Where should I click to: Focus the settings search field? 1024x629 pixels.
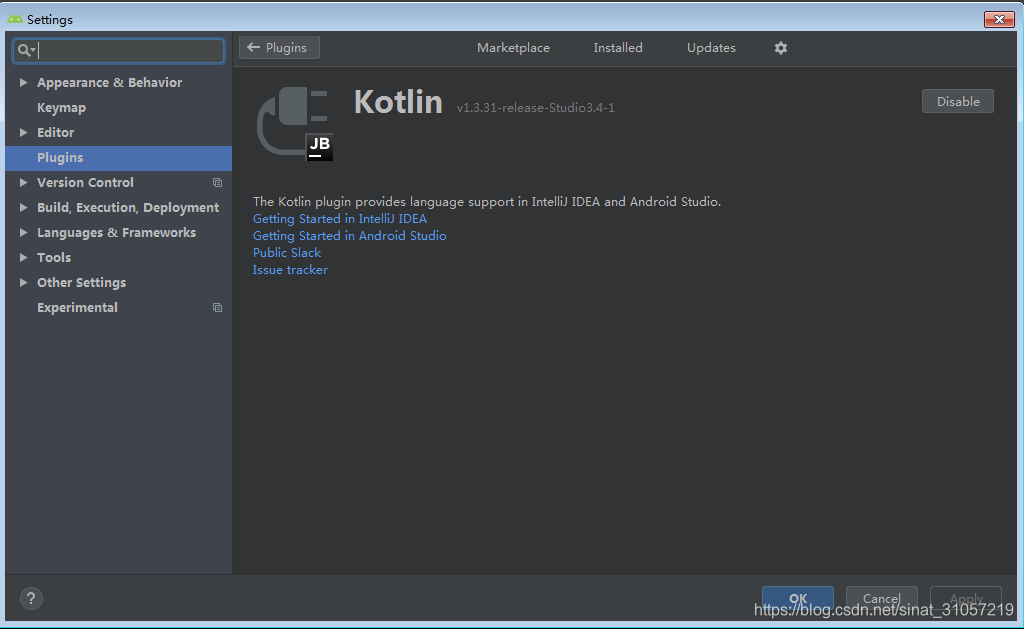(119, 50)
